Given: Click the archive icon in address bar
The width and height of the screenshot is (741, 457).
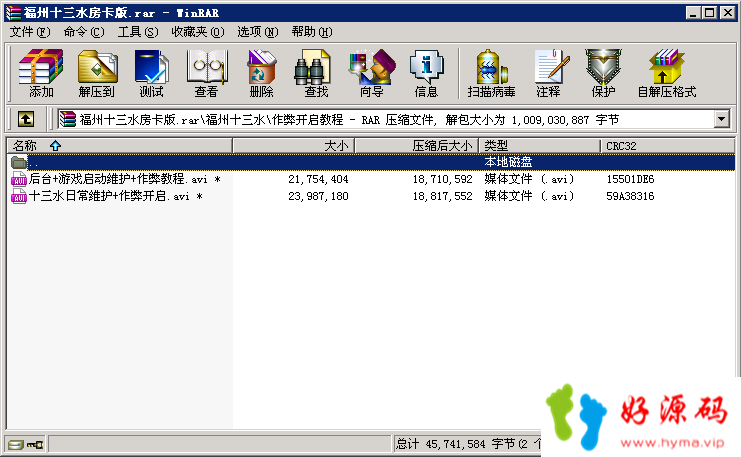Looking at the screenshot, I should pyautogui.click(x=68, y=119).
